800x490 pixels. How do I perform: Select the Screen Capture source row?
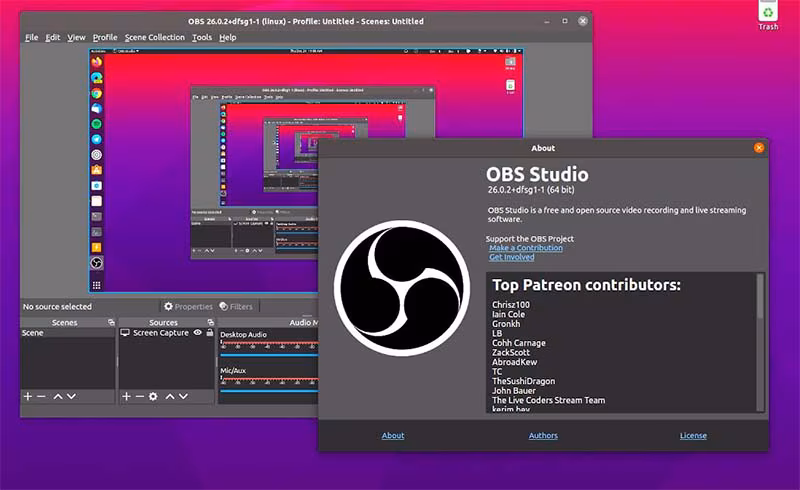(x=167, y=332)
